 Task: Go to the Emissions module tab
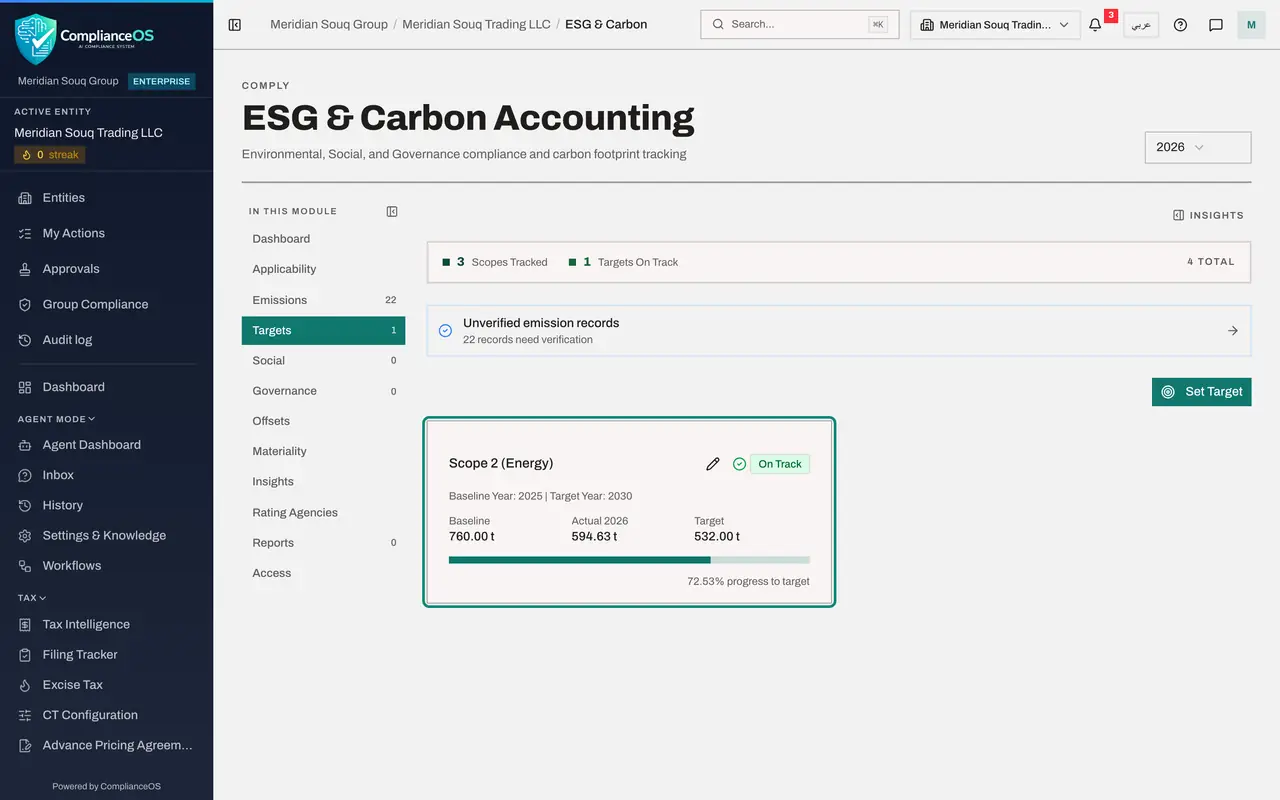323,300
